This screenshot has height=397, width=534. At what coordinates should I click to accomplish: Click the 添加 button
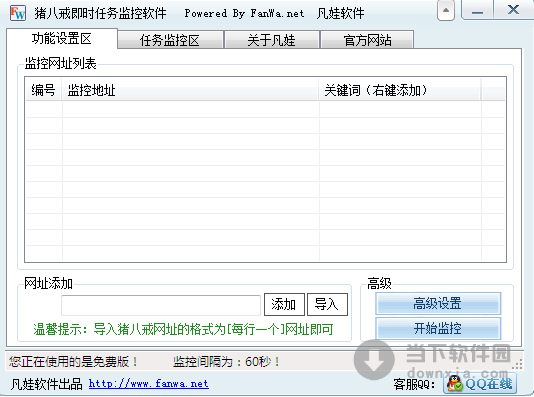[x=284, y=304]
